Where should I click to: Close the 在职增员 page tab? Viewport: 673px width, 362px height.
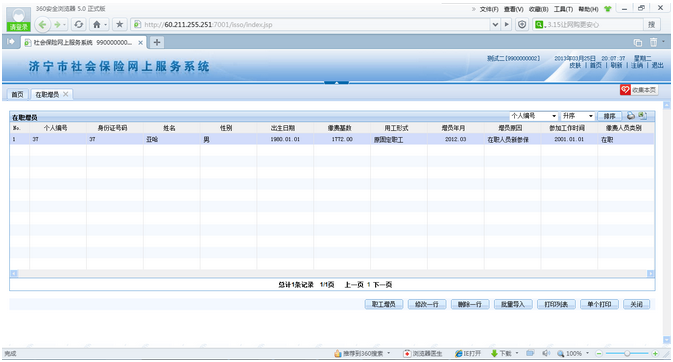click(x=66, y=94)
